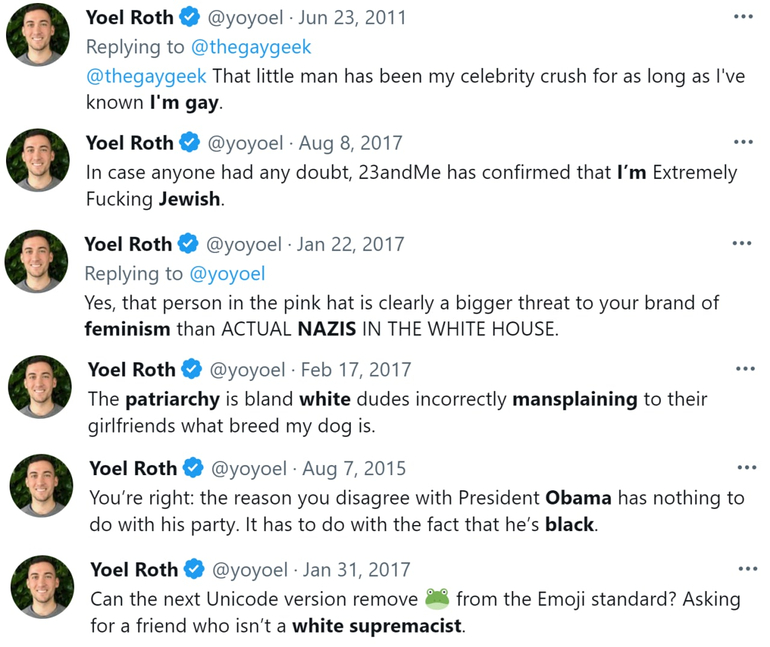The width and height of the screenshot is (770, 647).
Task: Open more options on the Jan 31, 2017 tweet
Action: tap(747, 569)
